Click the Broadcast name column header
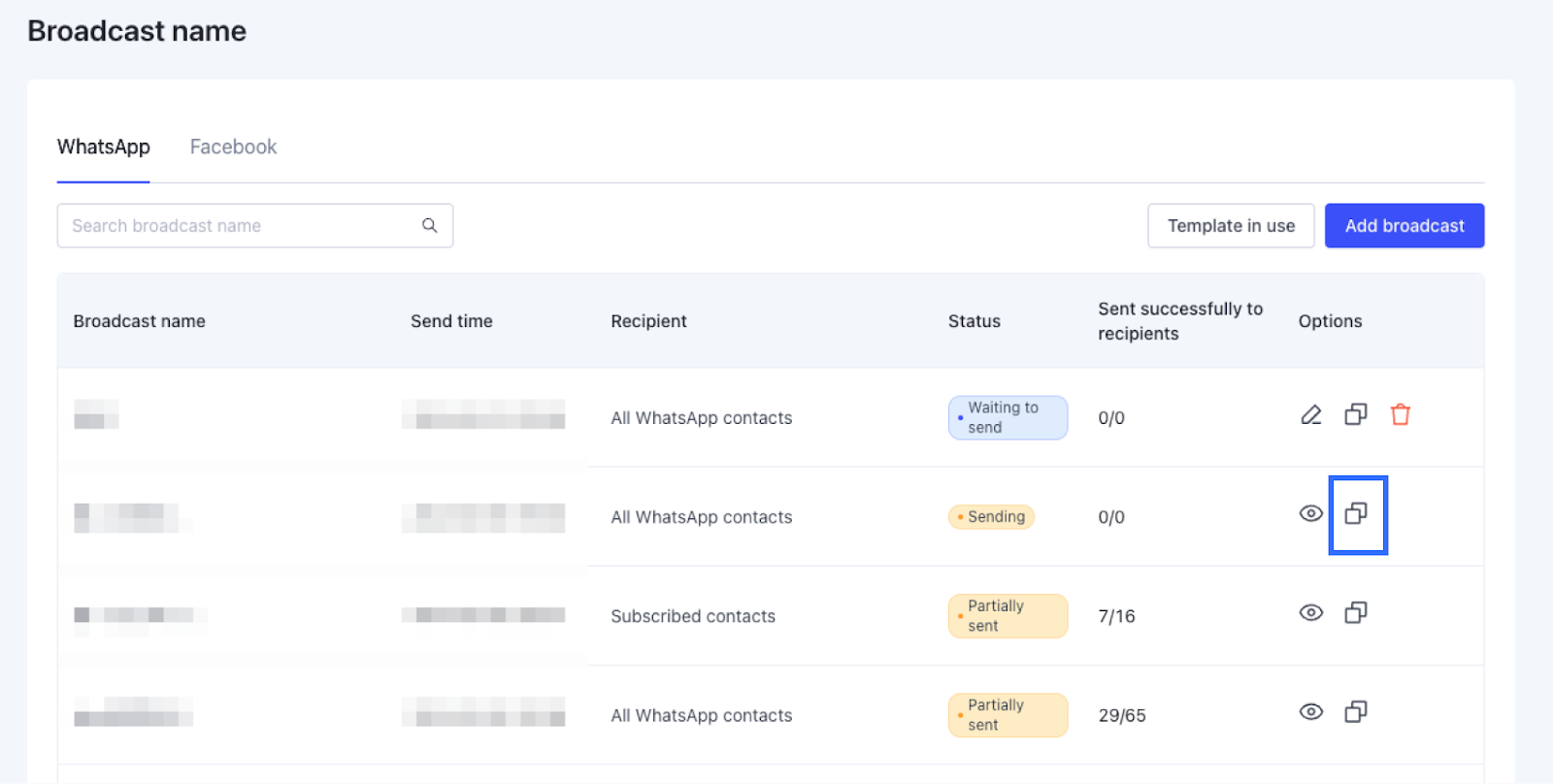 (139, 321)
